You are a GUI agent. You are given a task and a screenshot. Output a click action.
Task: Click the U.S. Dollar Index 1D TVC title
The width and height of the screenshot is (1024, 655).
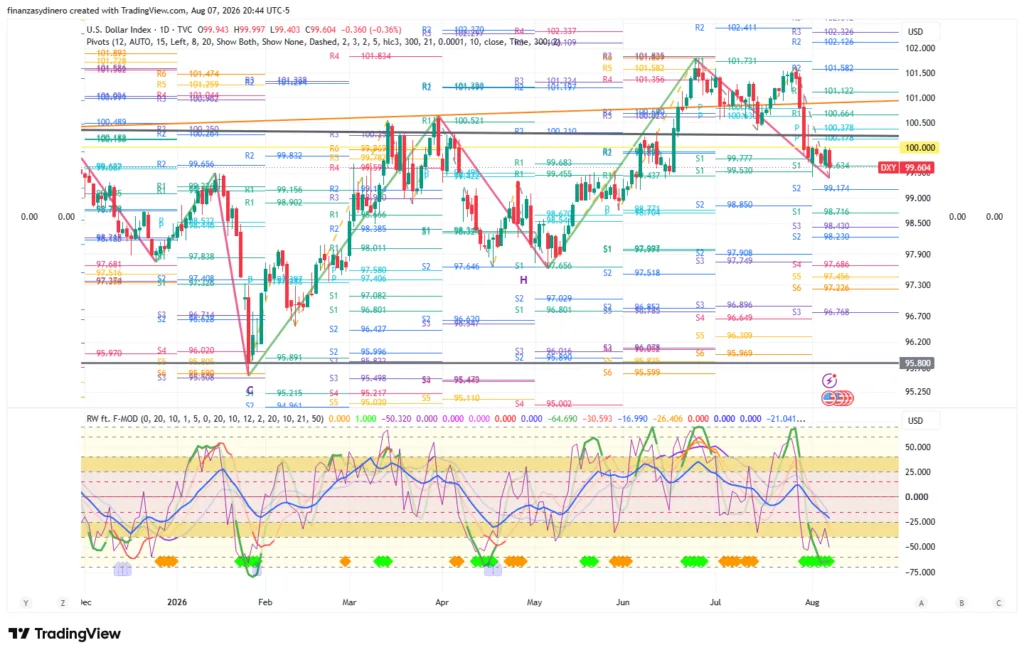(140, 30)
